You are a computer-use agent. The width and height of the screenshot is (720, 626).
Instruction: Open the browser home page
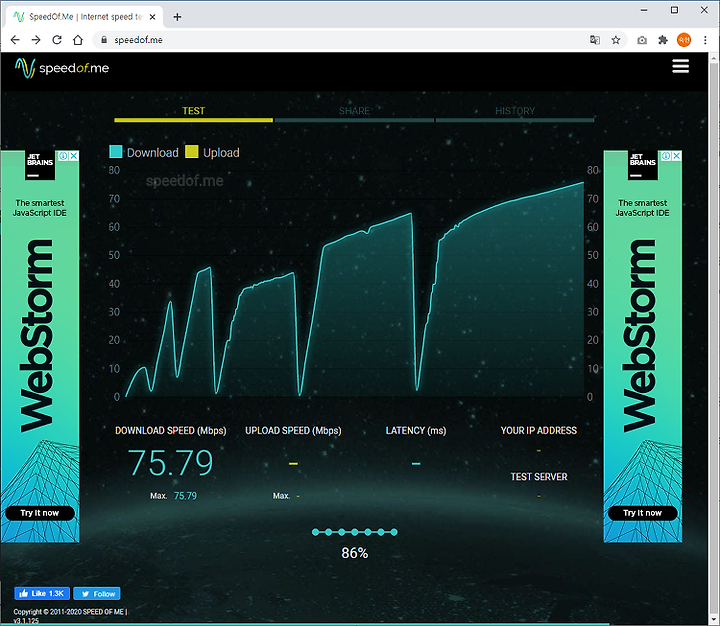click(78, 40)
